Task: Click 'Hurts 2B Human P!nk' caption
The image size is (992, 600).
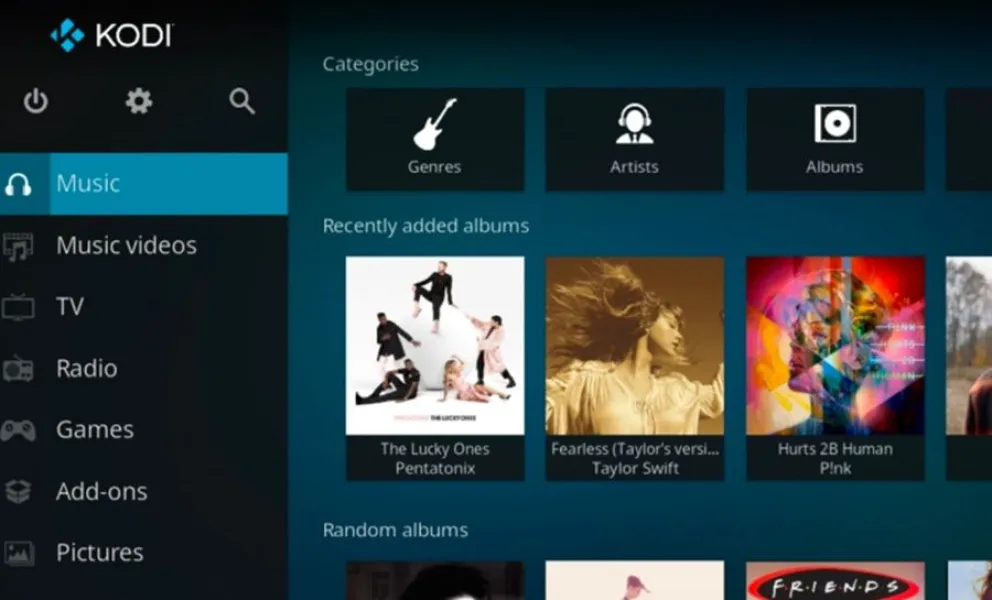Action: [835, 458]
